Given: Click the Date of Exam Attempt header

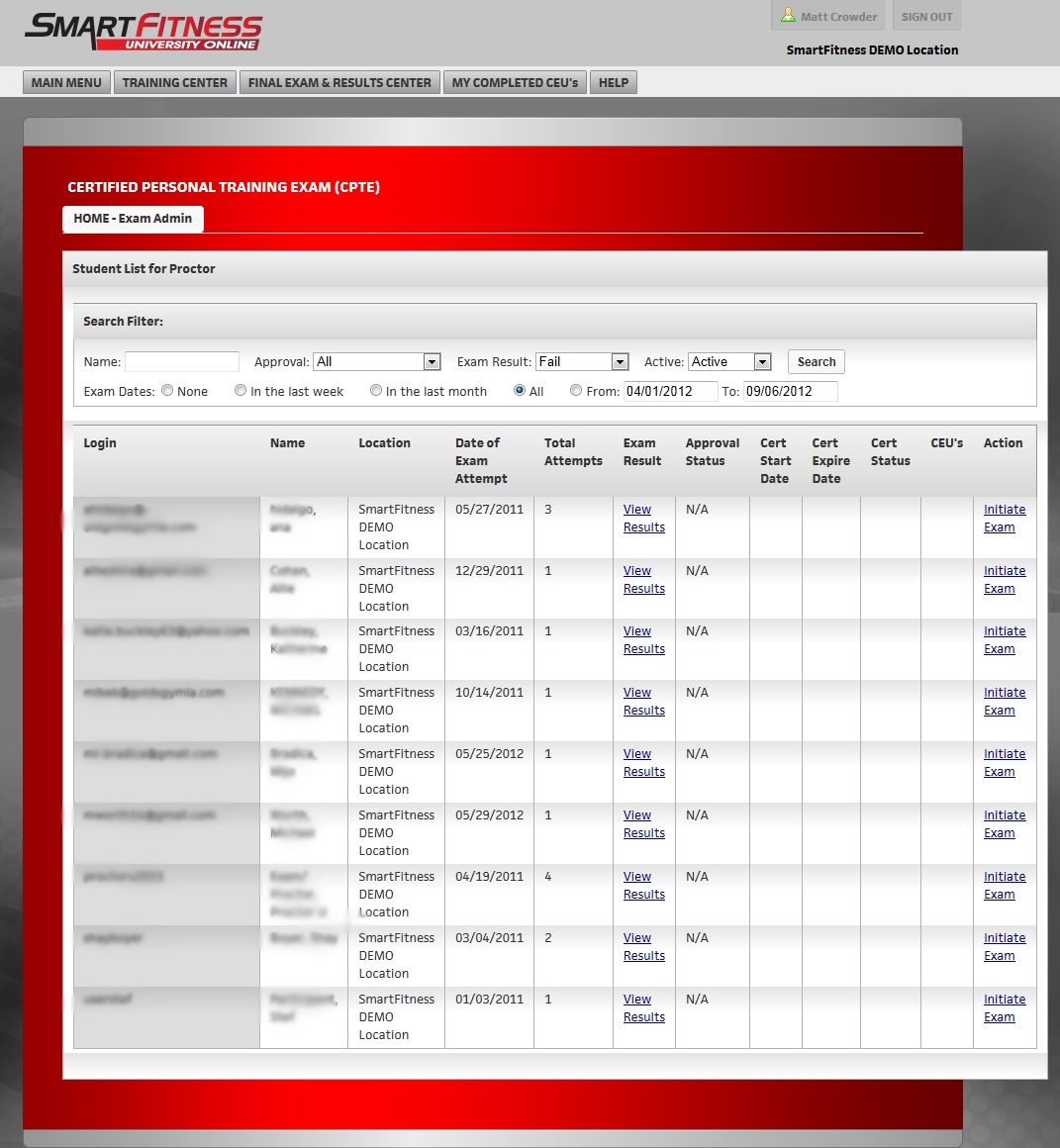Looking at the screenshot, I should coord(481,460).
